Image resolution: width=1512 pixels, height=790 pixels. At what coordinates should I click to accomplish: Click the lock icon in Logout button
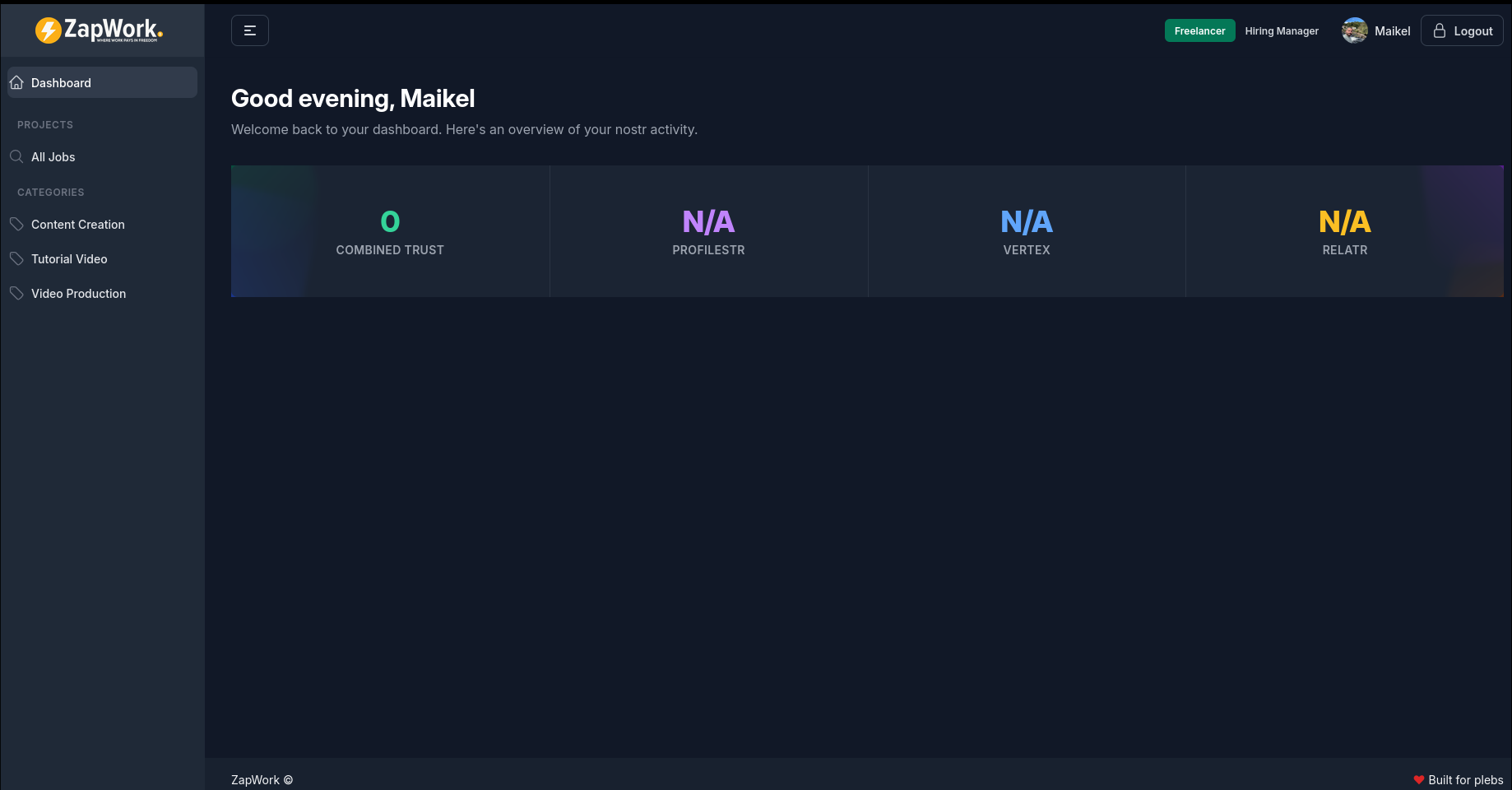(x=1440, y=30)
